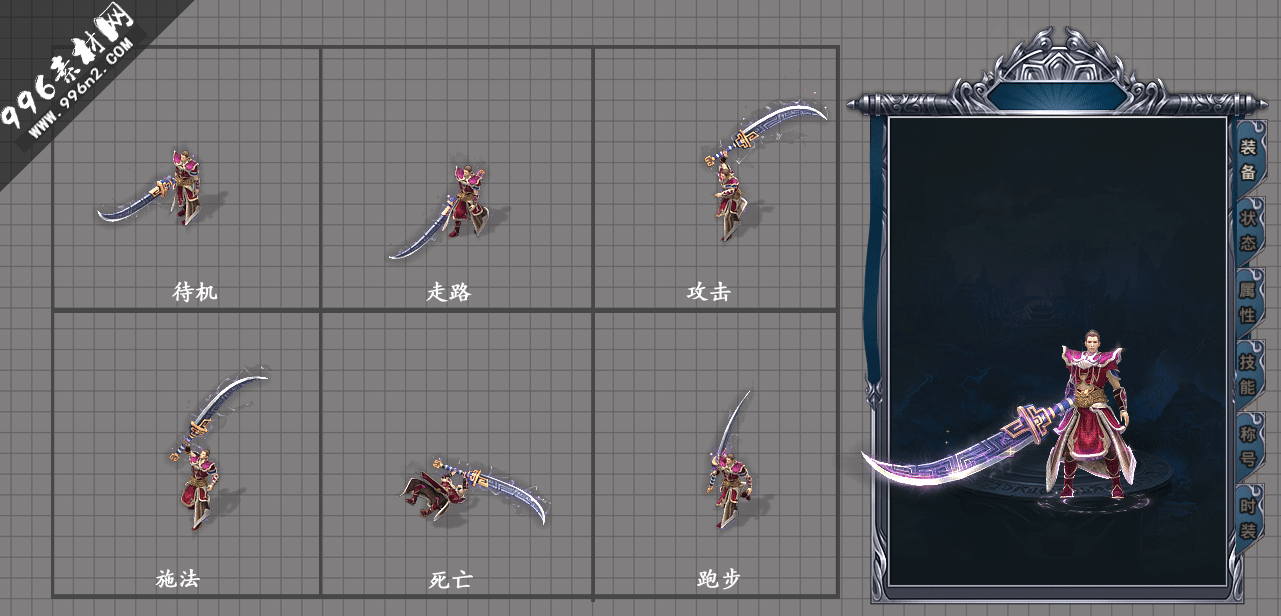Screen dimensions: 1281x616
Task: Click the large curved blade in preview panel
Action: coord(968,445)
